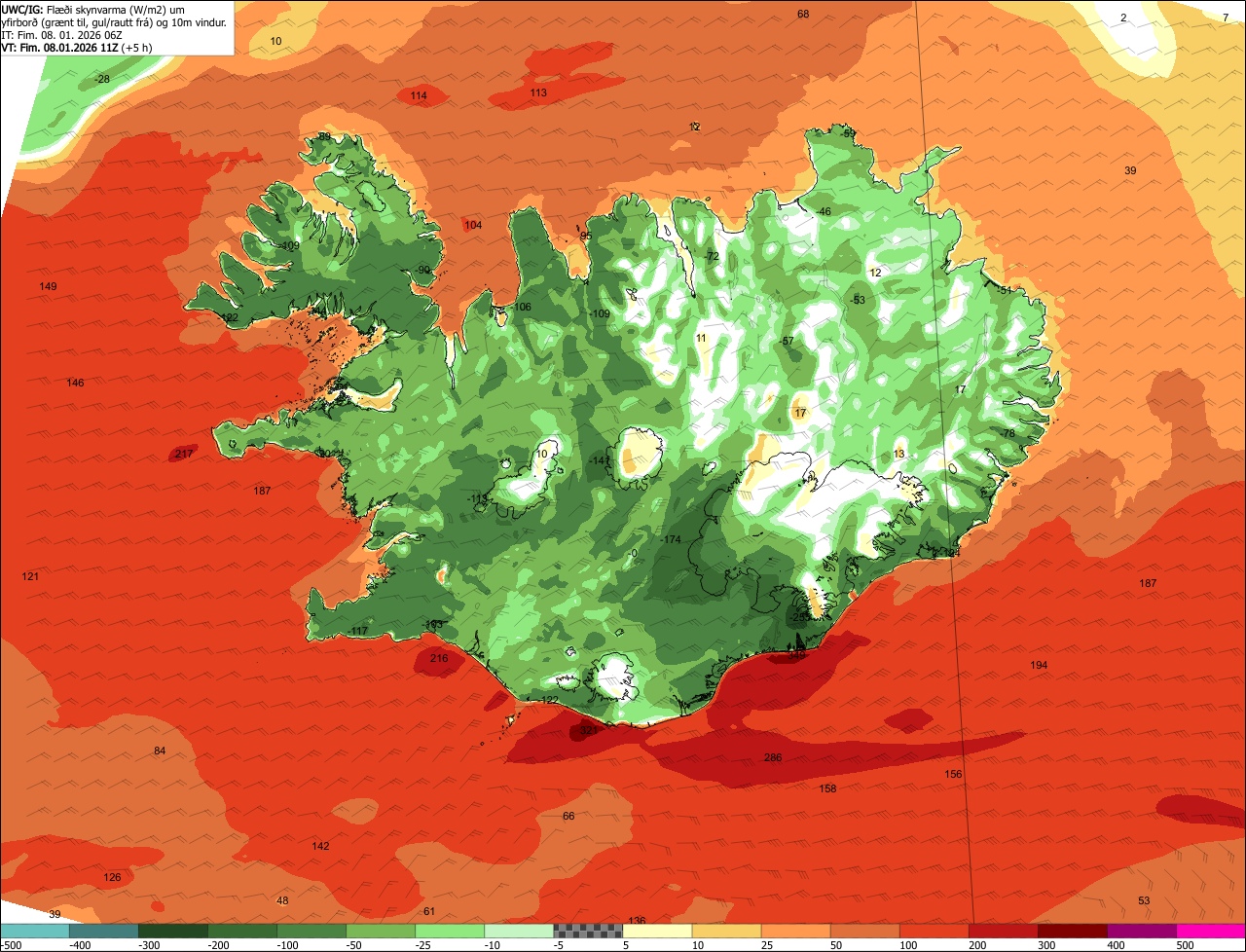
Task: Click the map value '113'
Action: pyautogui.click(x=538, y=92)
